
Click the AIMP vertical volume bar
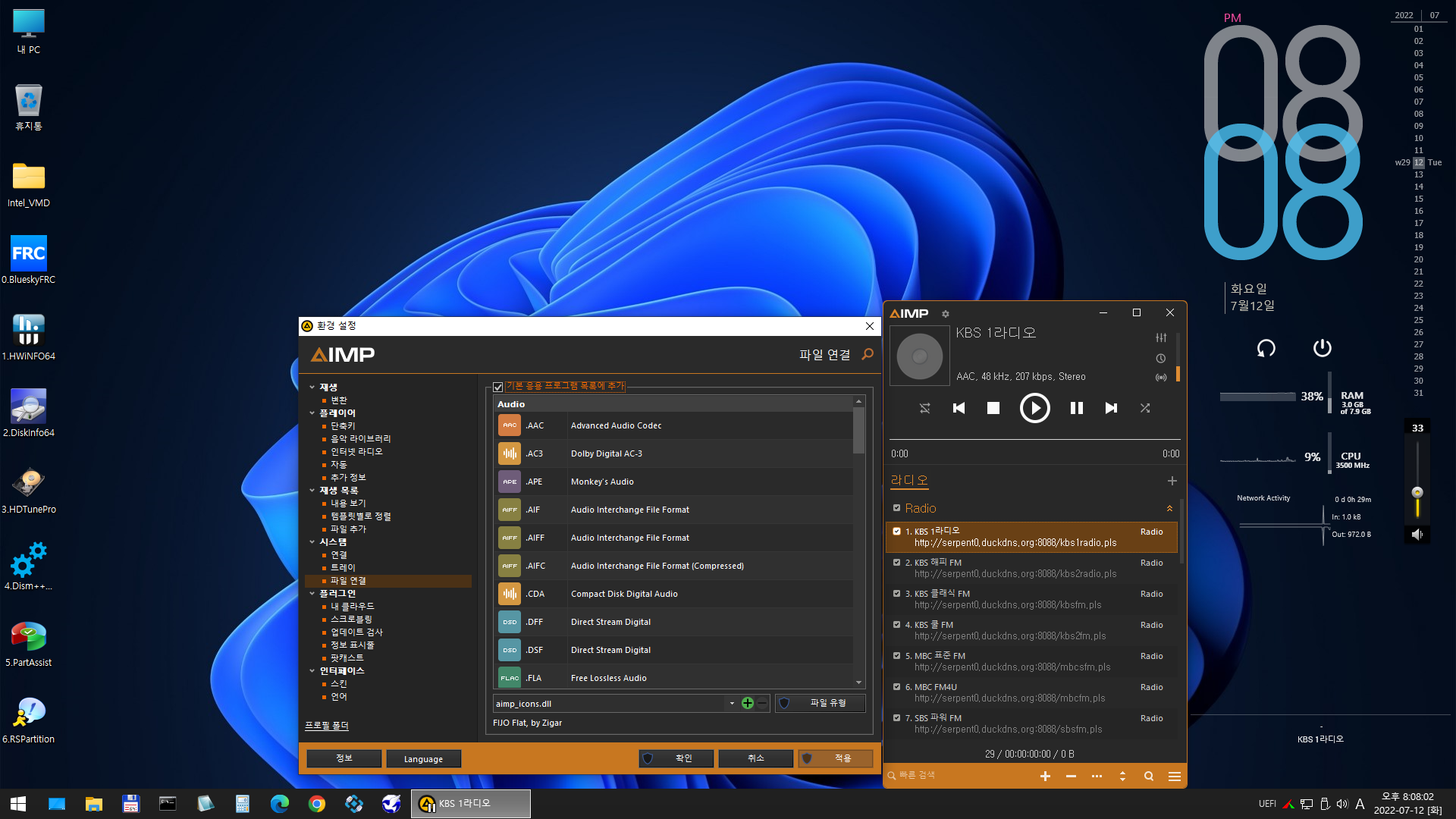point(1178,357)
